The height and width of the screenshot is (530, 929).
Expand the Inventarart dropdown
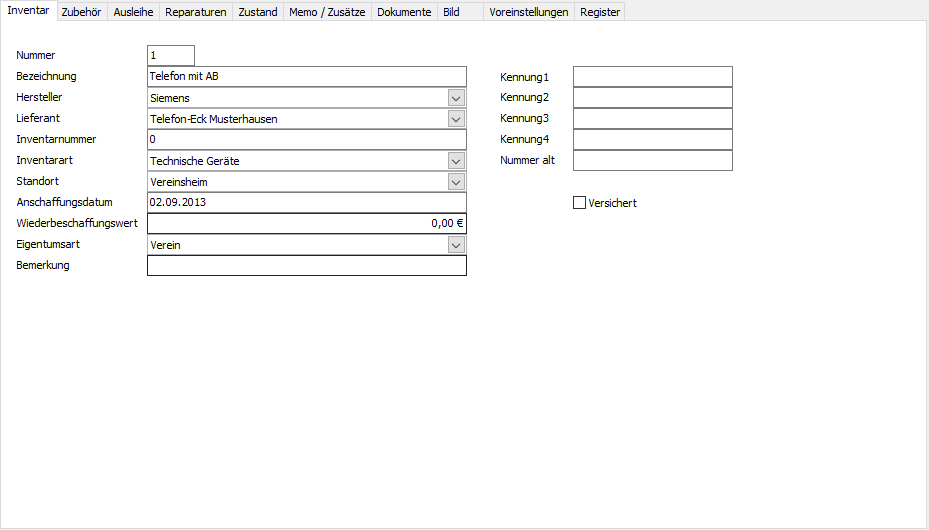click(x=456, y=161)
